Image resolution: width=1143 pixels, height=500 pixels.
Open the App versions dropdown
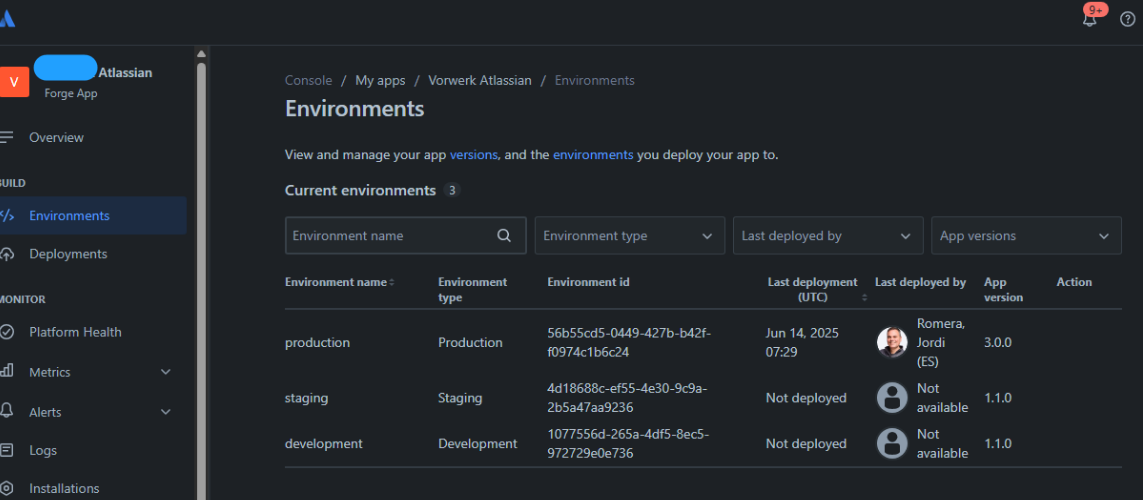pyautogui.click(x=1026, y=235)
